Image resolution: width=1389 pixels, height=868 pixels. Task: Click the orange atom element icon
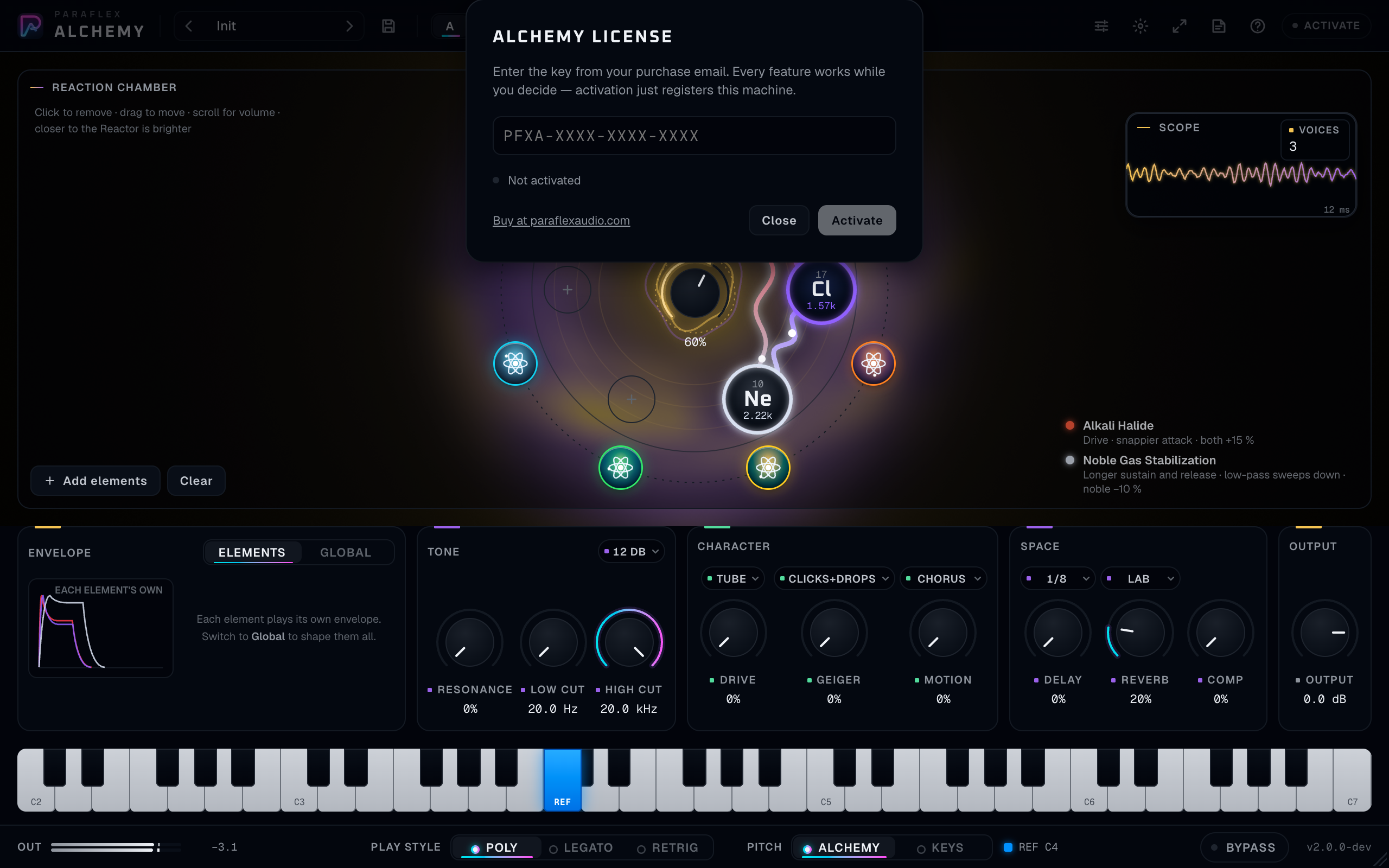[x=873, y=363]
